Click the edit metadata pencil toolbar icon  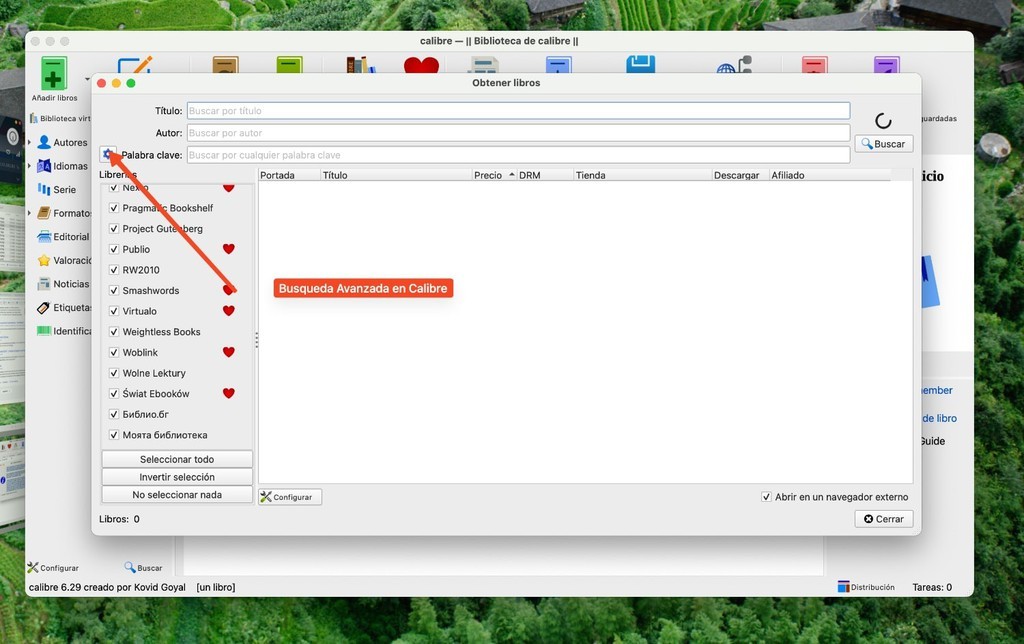tap(135, 65)
